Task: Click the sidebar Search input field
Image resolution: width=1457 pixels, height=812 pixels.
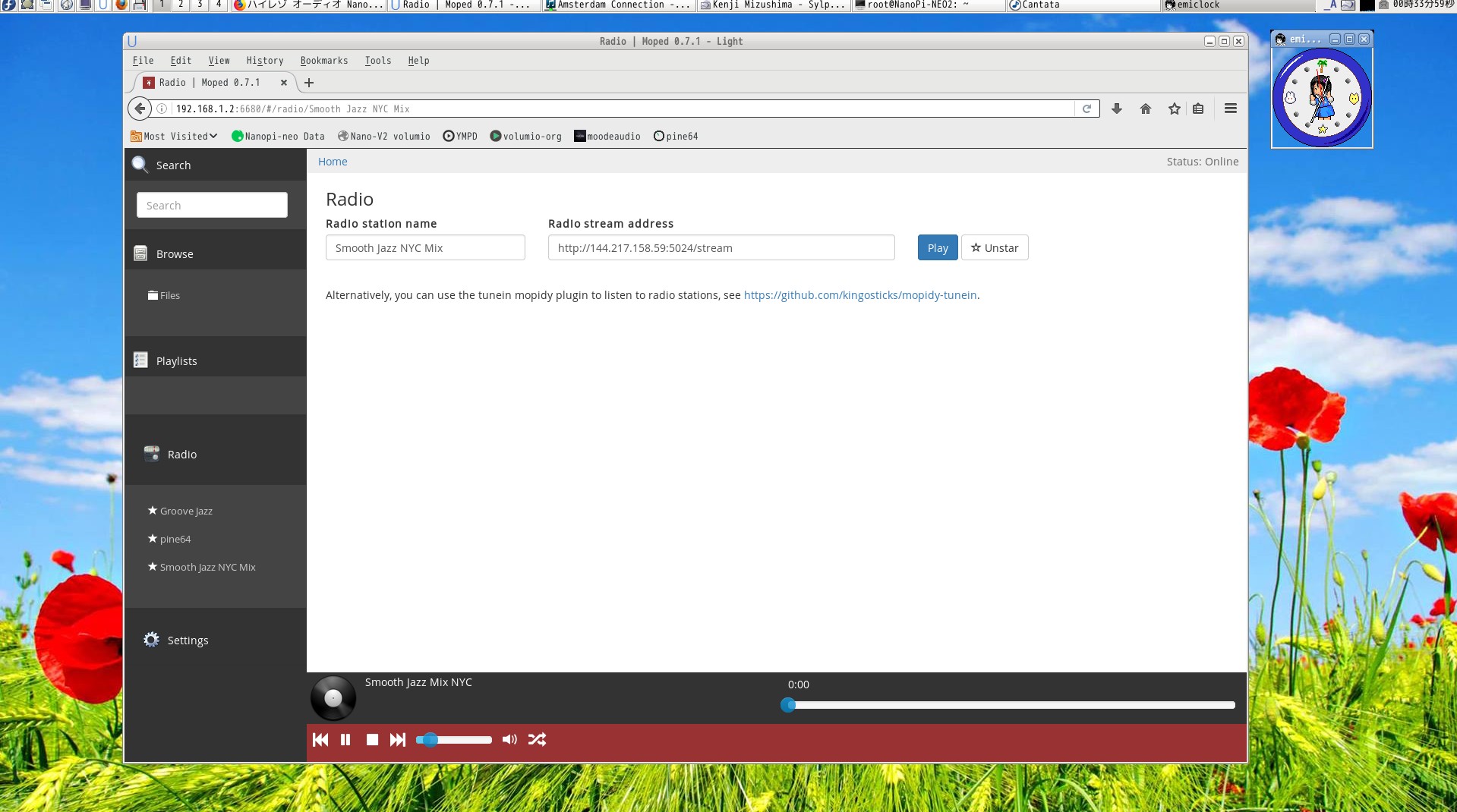Action: pos(212,206)
